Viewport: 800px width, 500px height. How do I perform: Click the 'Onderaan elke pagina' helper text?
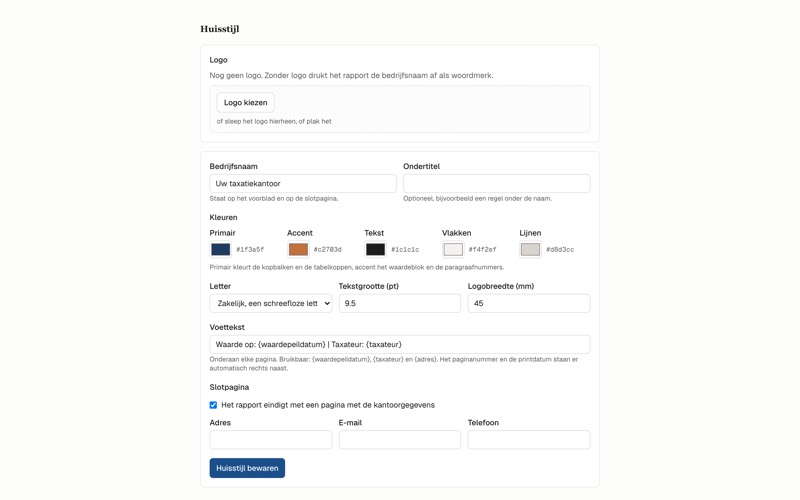tap(394, 364)
